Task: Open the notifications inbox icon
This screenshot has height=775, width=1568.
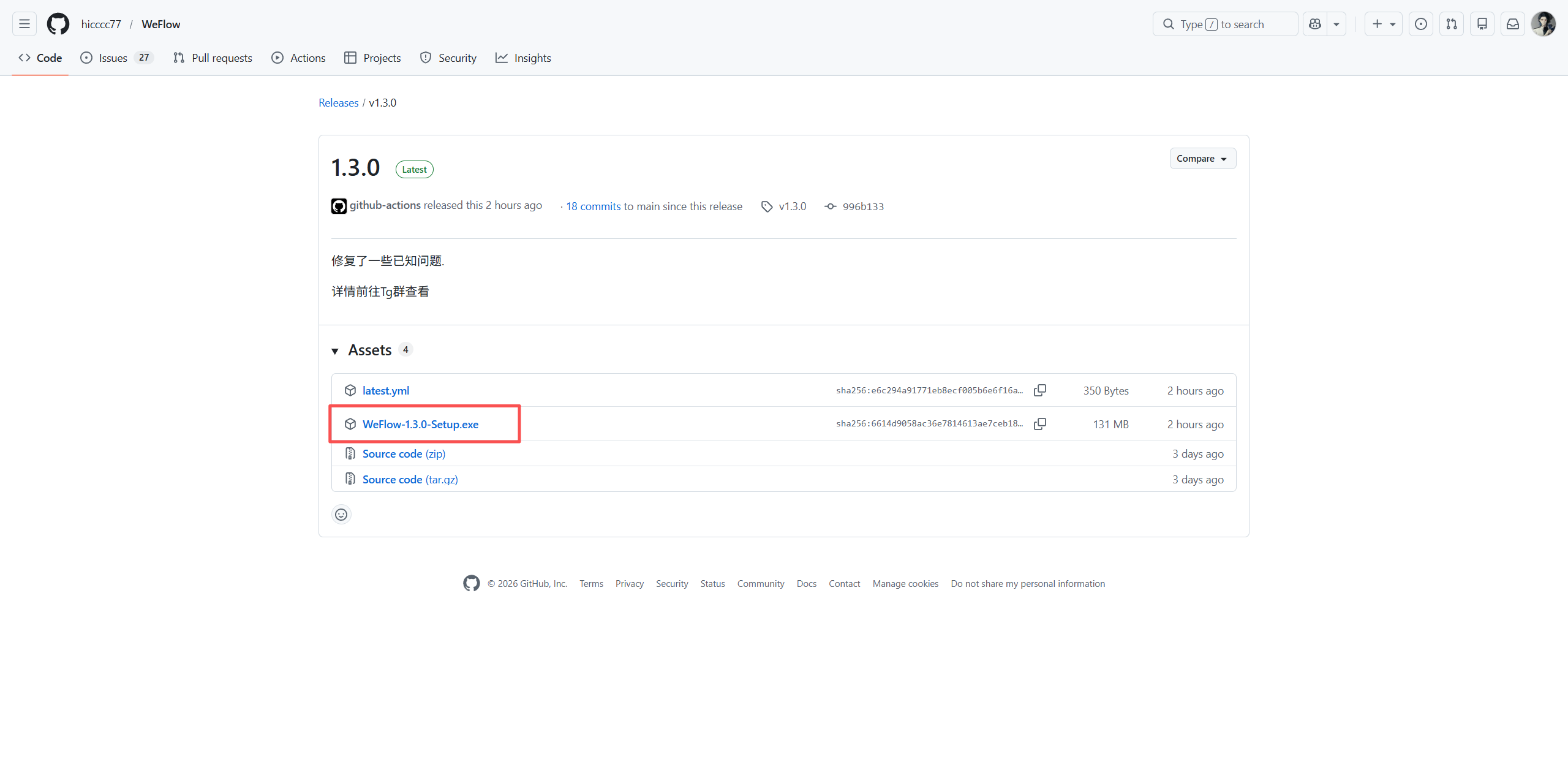Action: click(x=1513, y=24)
